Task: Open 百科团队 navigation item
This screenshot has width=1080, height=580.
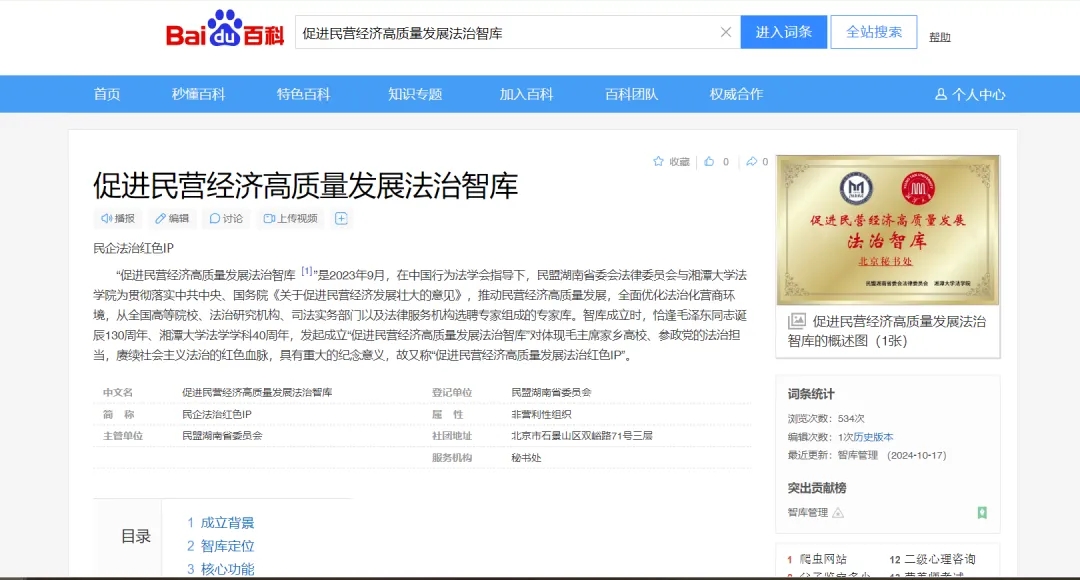Action: (631, 94)
